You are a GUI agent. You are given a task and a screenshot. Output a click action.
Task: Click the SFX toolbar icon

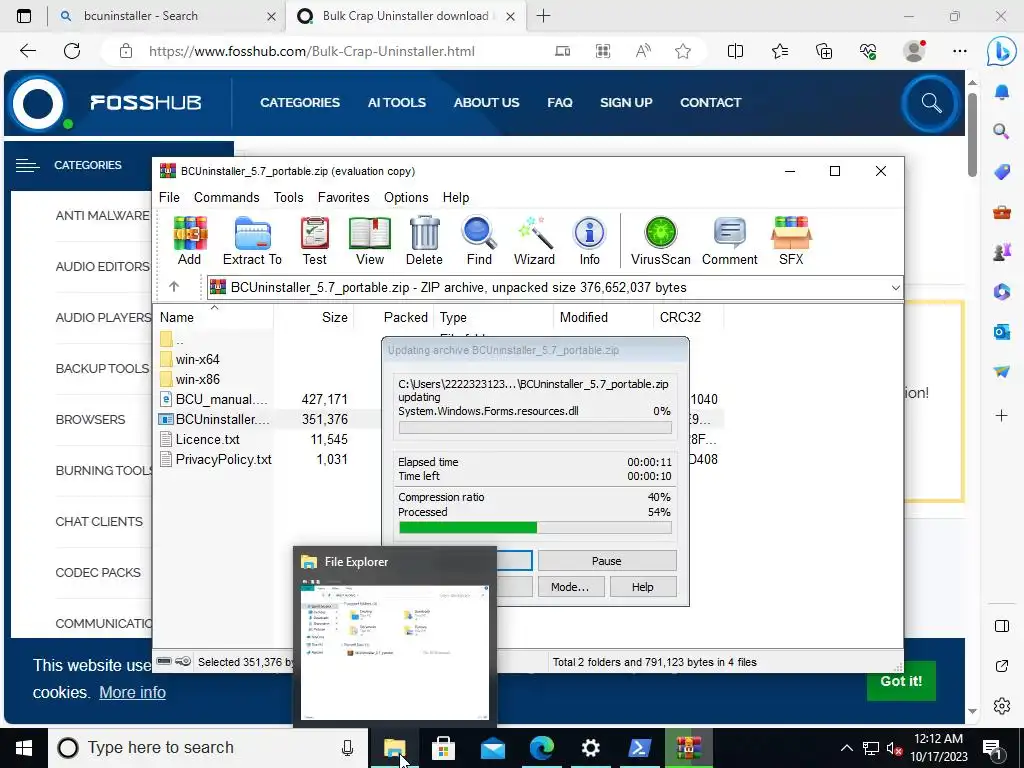pyautogui.click(x=791, y=240)
